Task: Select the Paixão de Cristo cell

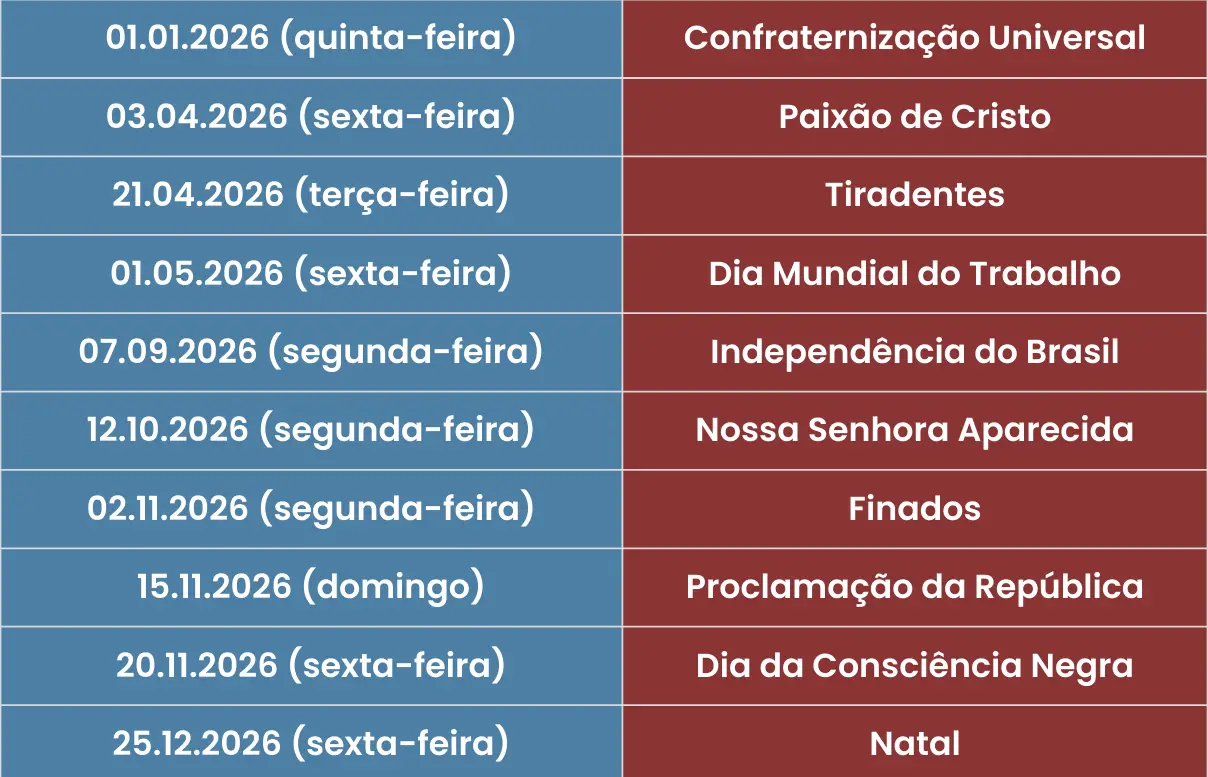Action: pyautogui.click(x=914, y=116)
